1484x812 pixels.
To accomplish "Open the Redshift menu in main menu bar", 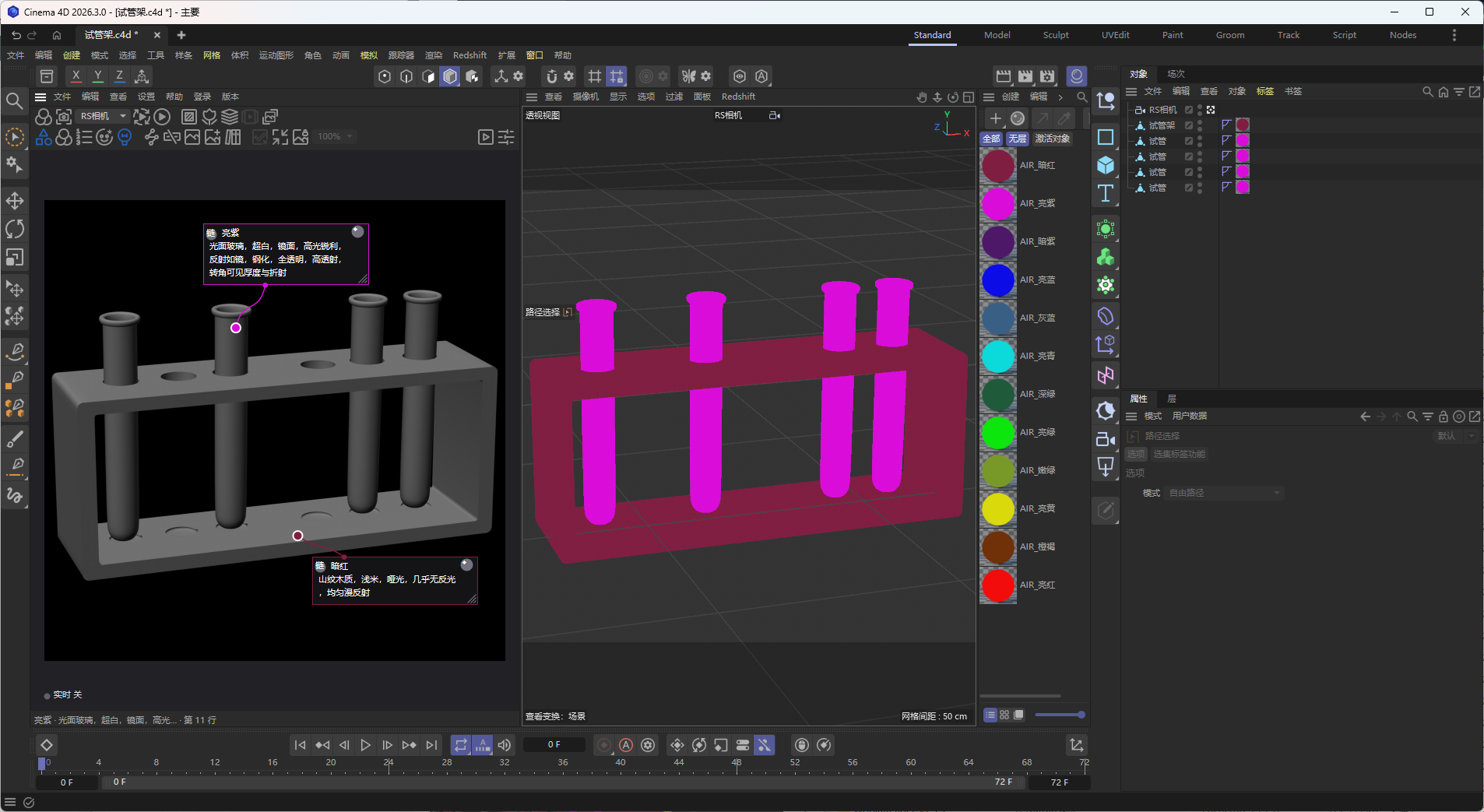I will (469, 55).
